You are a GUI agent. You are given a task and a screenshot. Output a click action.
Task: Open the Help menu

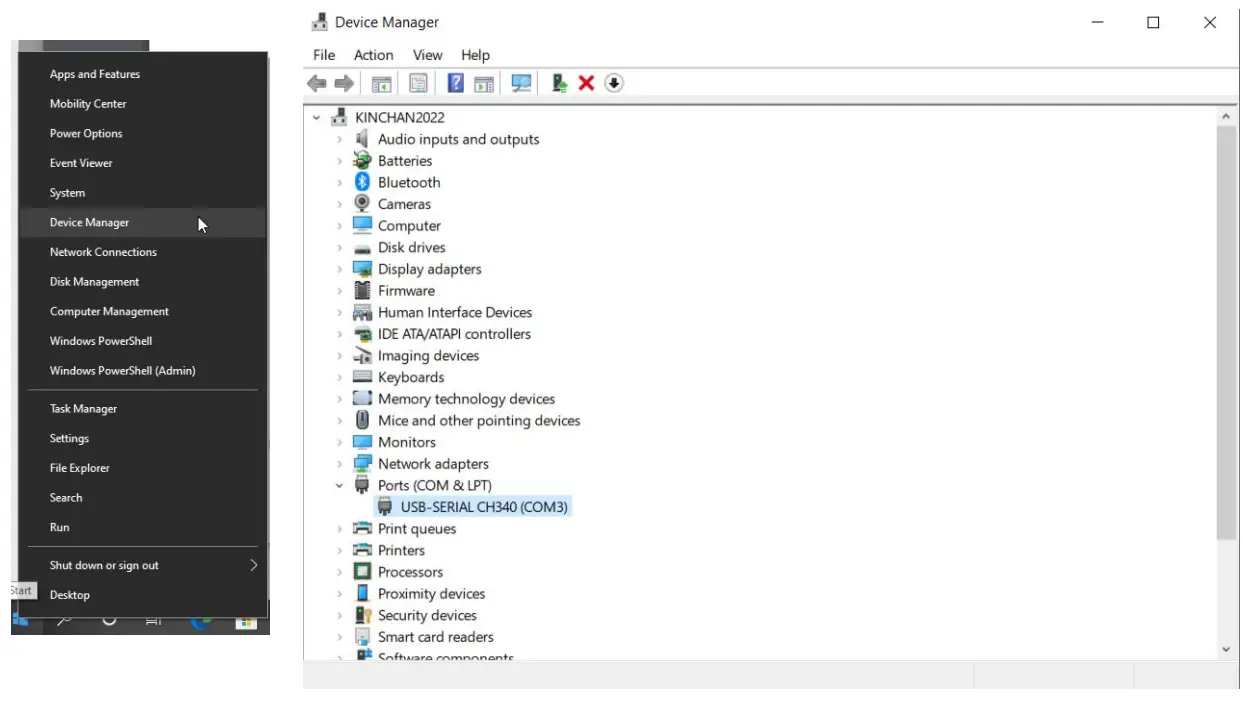475,55
